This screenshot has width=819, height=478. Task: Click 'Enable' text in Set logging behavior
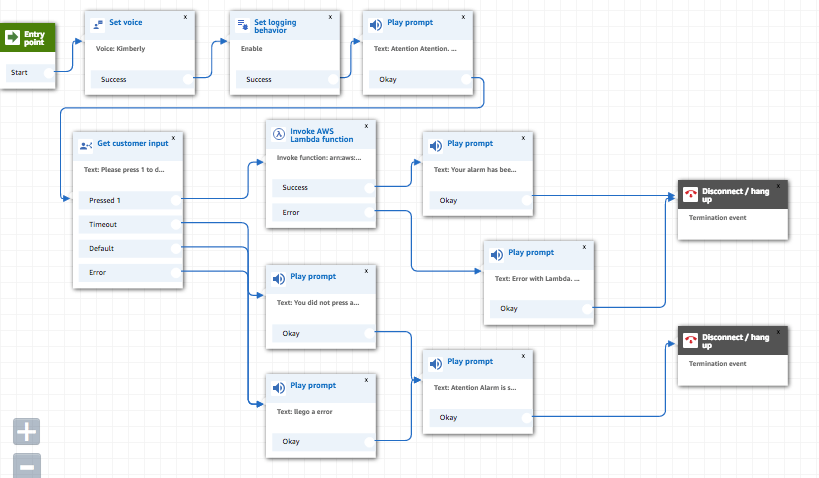click(252, 49)
